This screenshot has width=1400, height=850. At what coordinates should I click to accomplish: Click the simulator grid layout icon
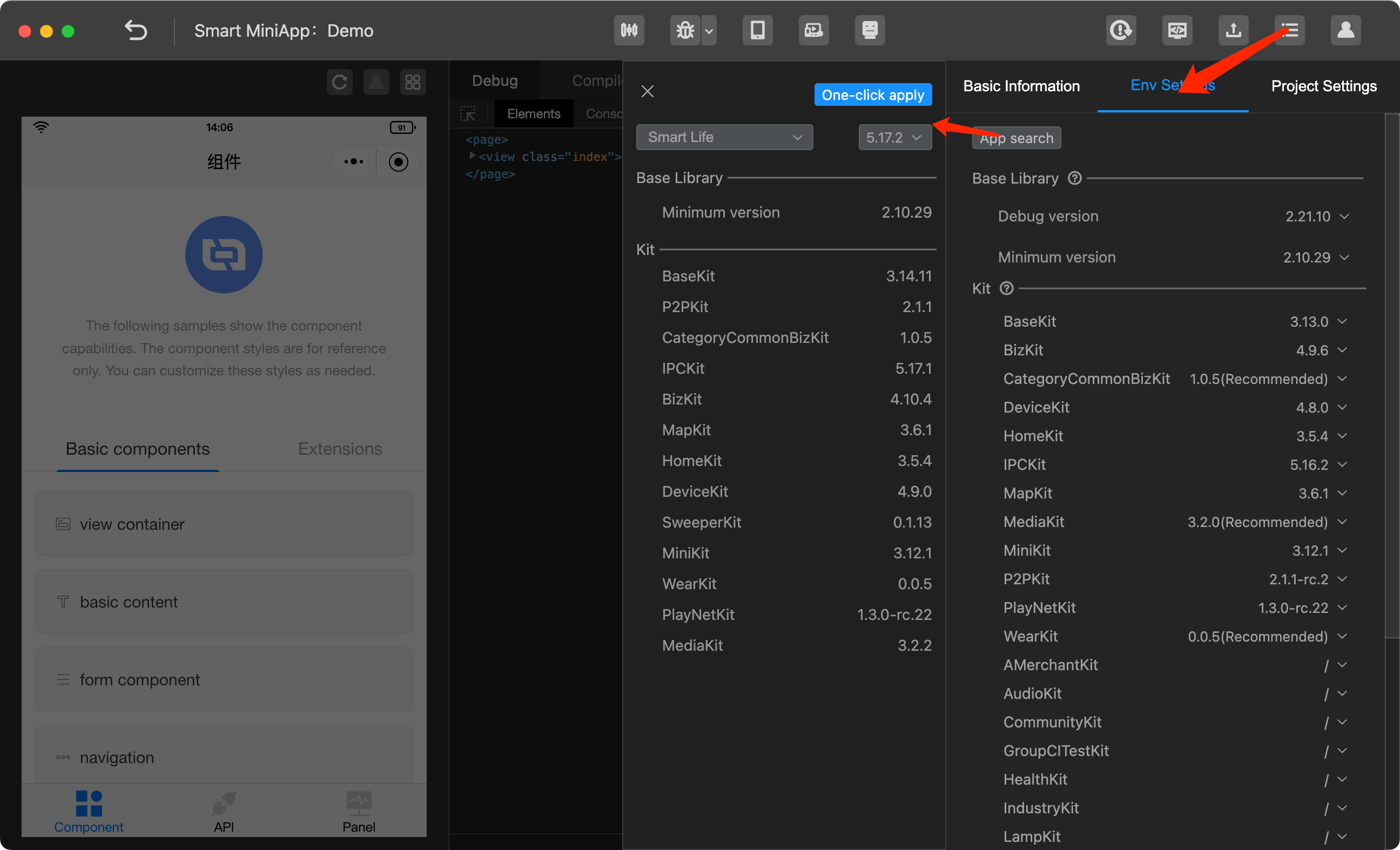[413, 83]
